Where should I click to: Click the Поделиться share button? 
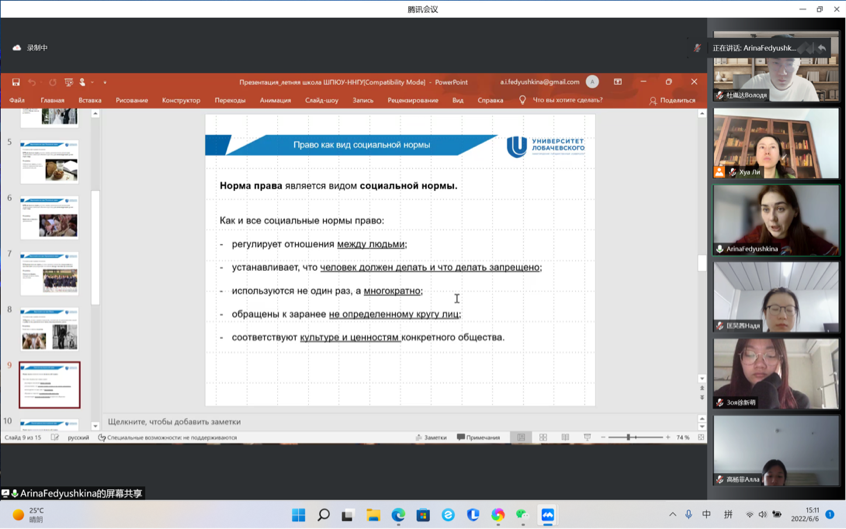tap(672, 100)
